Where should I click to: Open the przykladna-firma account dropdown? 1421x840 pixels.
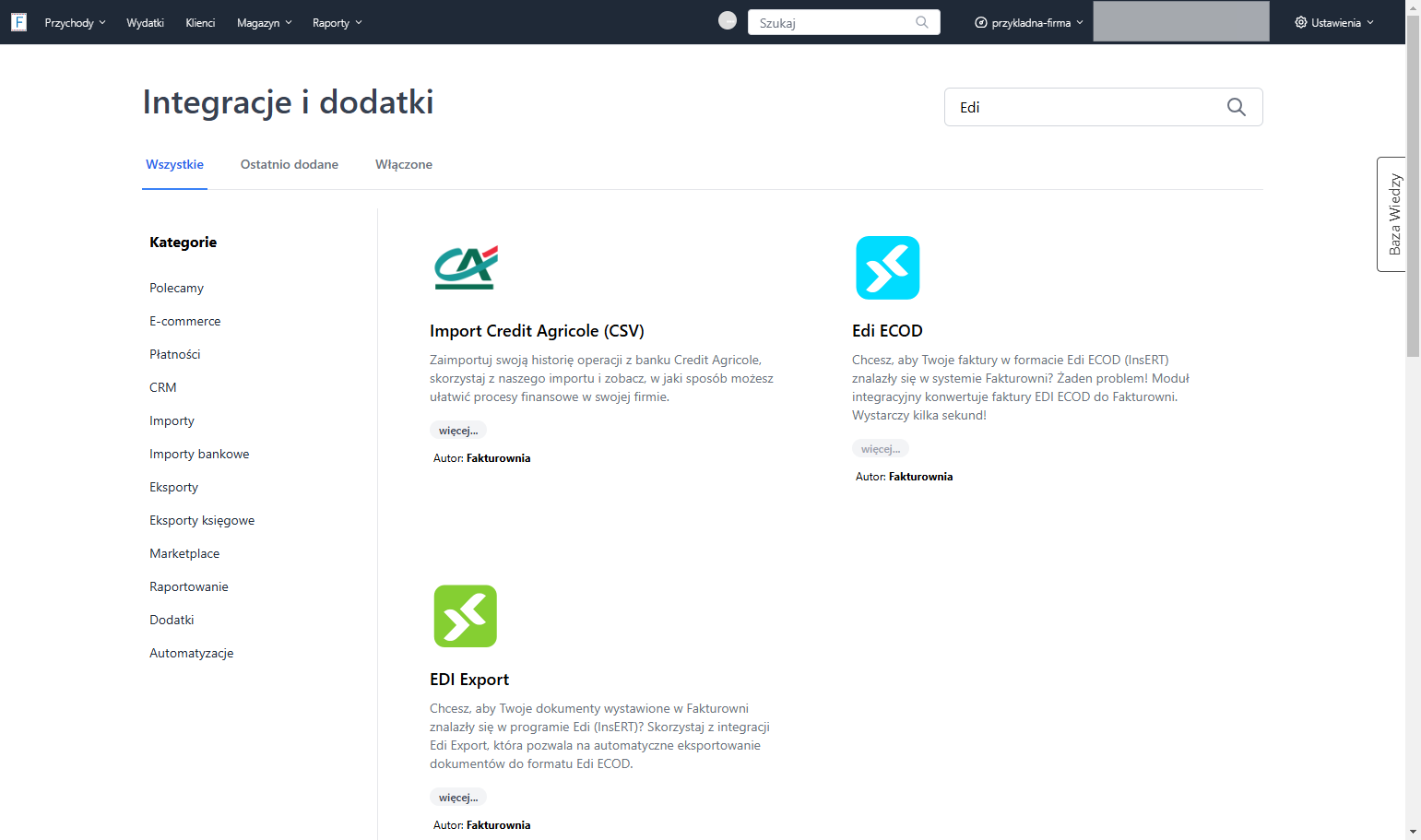(1029, 22)
